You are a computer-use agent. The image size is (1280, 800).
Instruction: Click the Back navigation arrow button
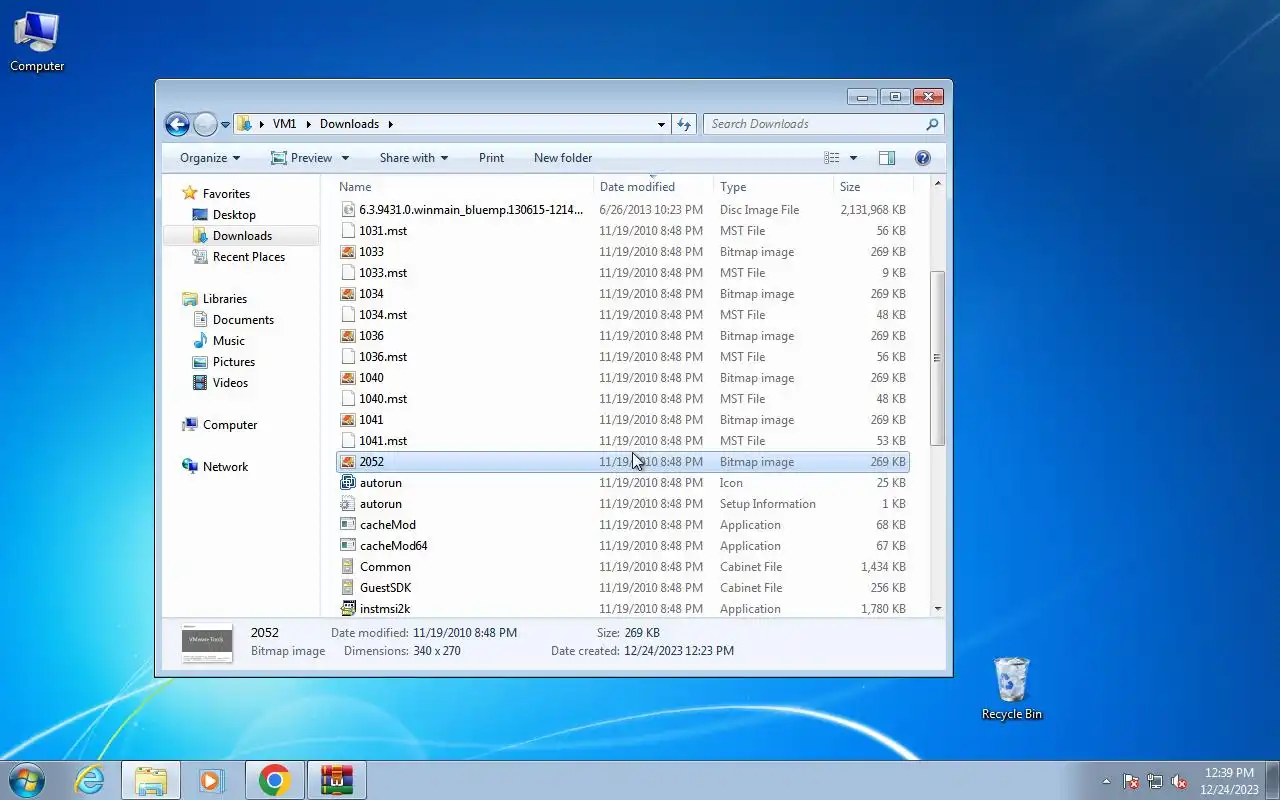click(177, 124)
